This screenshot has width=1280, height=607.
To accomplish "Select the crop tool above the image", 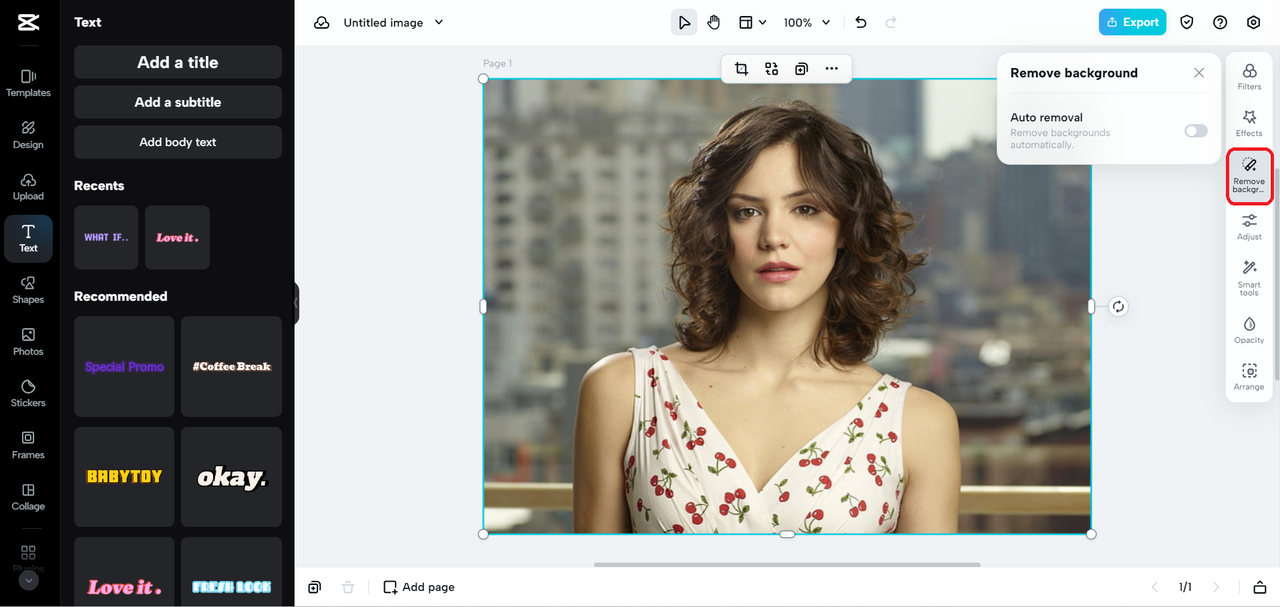I will tap(741, 69).
